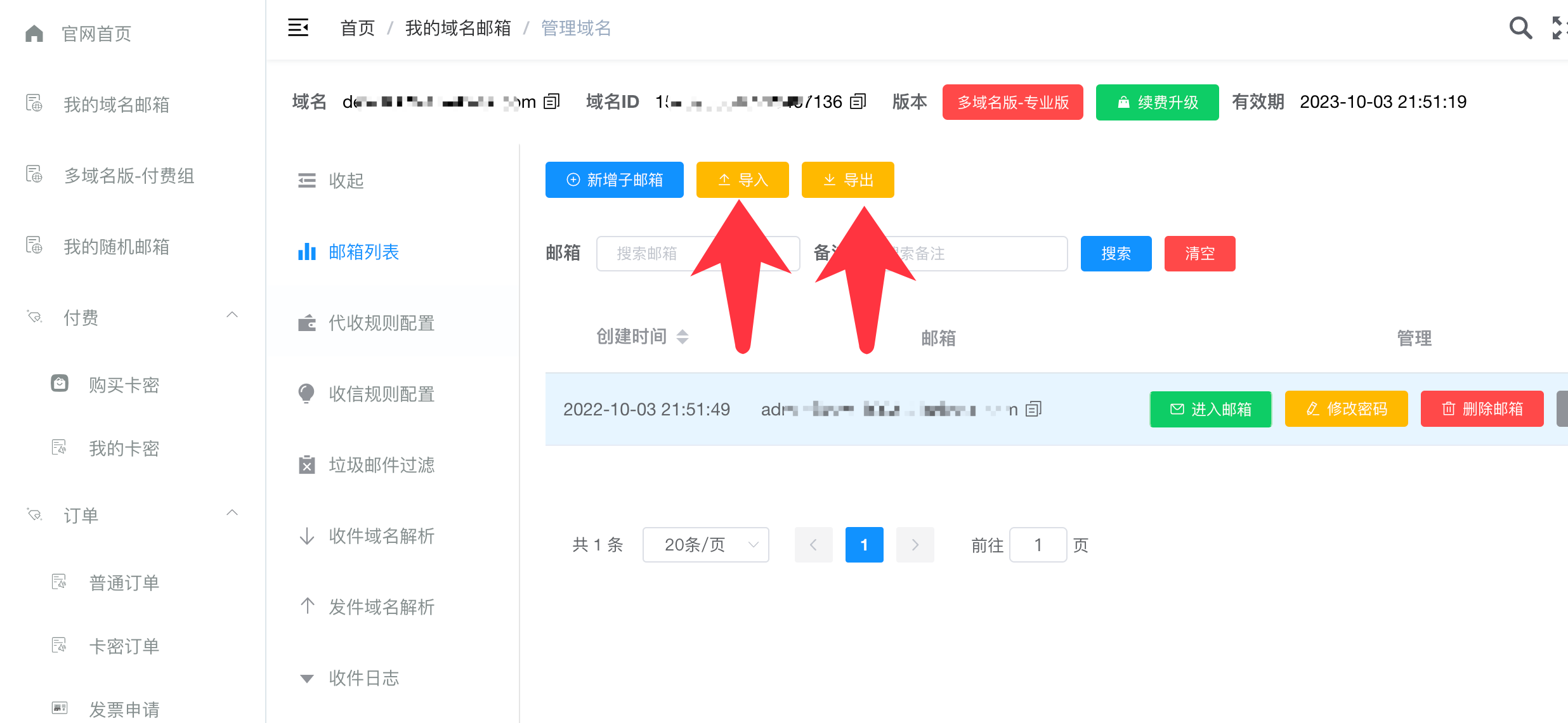Screen dimensions: 1568x723
Task: Click the 导出 export button
Action: (847, 179)
